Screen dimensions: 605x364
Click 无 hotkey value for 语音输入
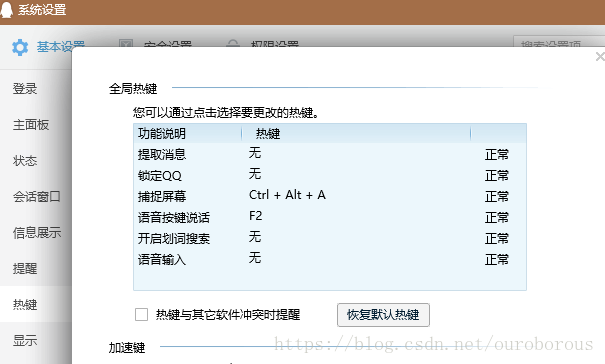pos(255,257)
